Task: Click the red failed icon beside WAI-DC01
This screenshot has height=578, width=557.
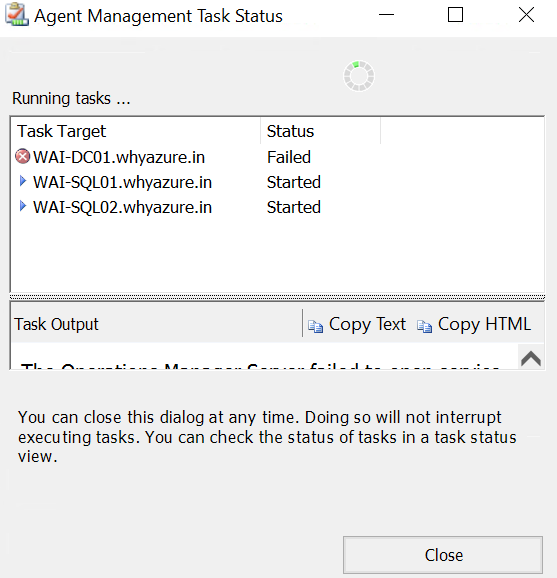Action: 22,157
